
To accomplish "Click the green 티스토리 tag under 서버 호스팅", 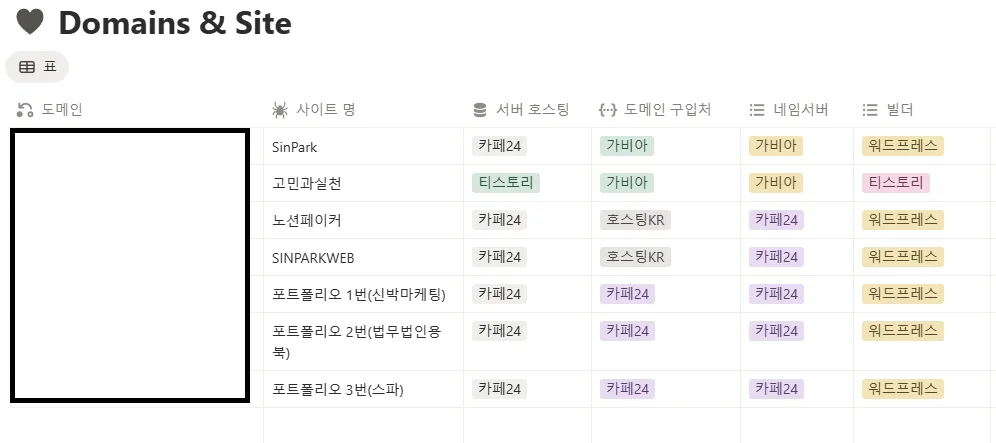I will tap(506, 183).
